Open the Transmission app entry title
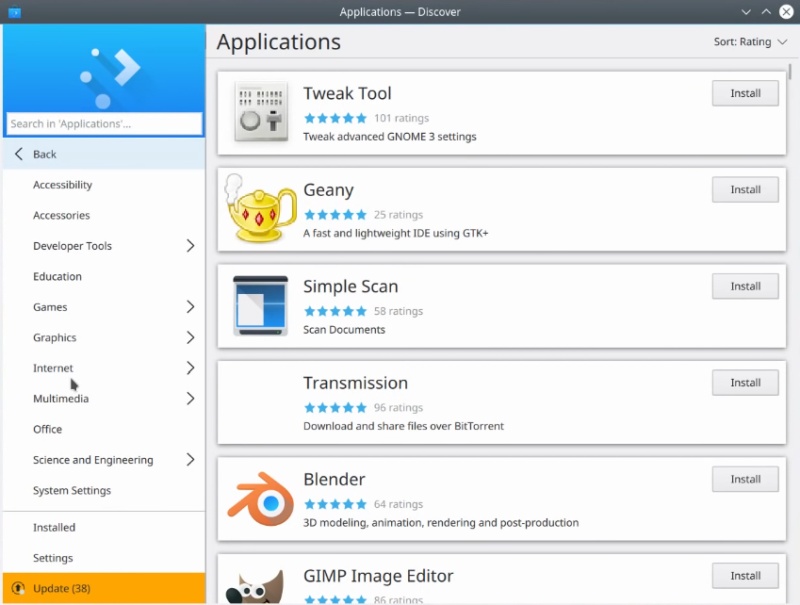800x605 pixels. (x=356, y=383)
